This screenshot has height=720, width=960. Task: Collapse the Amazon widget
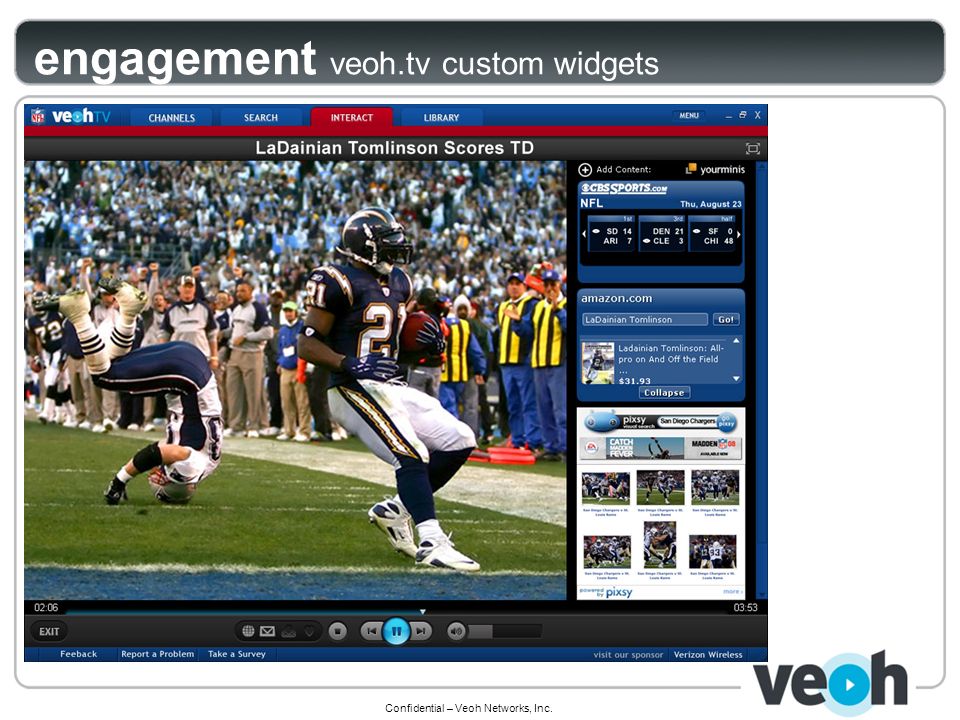tap(664, 392)
